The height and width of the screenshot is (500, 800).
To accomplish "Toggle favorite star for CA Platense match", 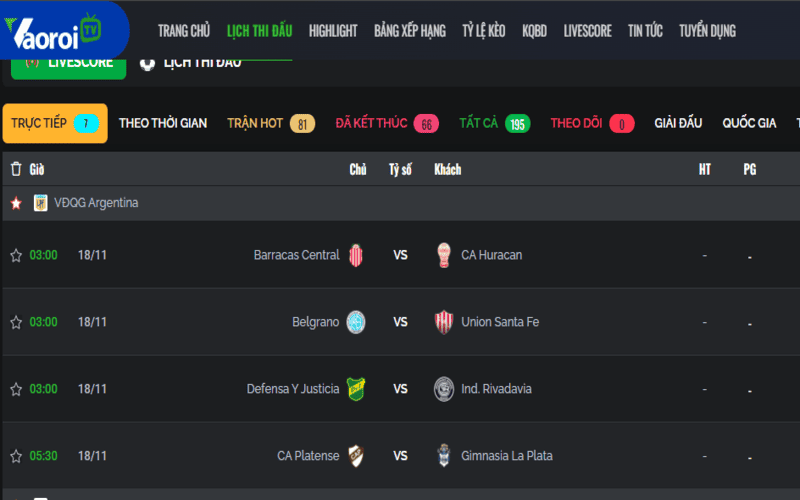I will 16,456.
